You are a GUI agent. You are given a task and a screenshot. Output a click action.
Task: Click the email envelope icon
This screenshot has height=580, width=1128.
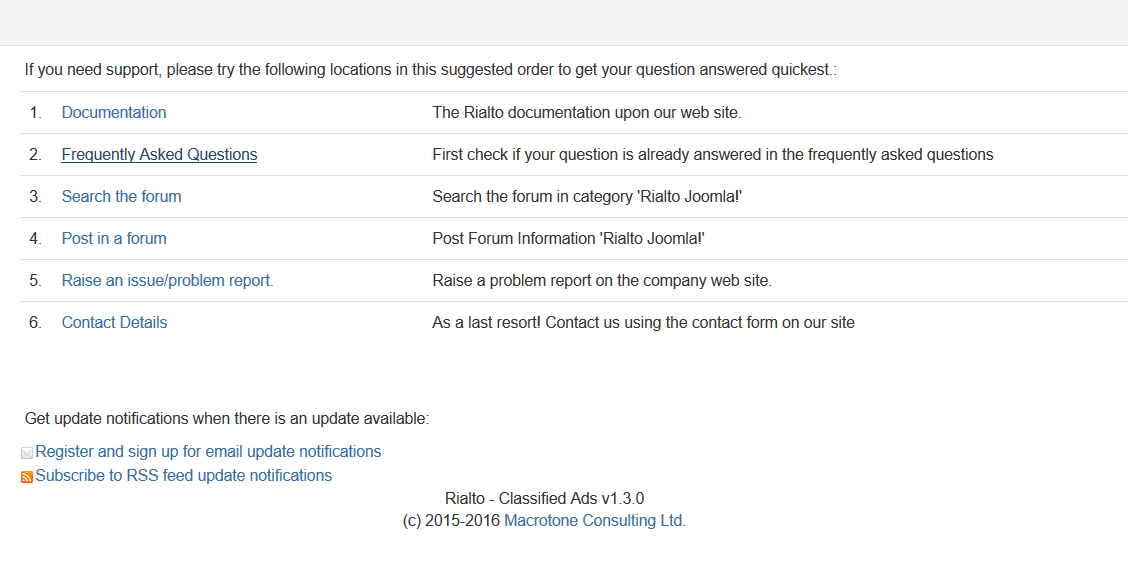(27, 453)
